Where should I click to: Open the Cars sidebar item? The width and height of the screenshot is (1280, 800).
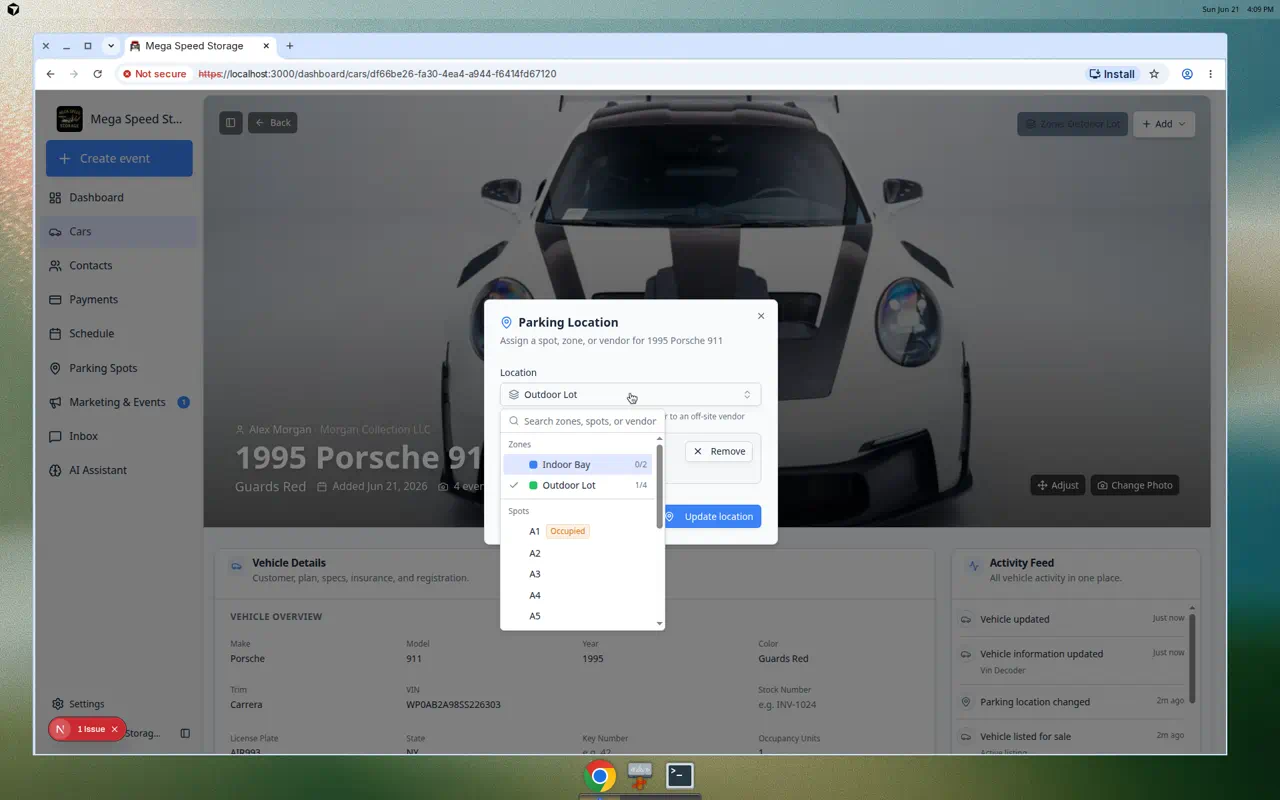point(119,232)
